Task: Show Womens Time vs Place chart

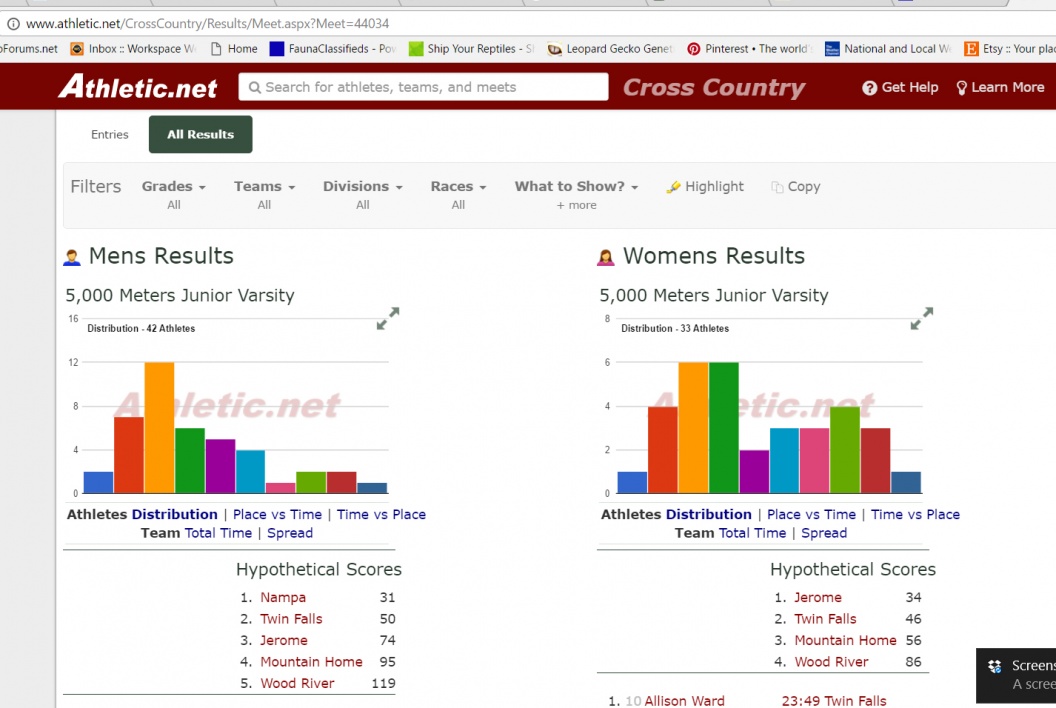Action: coord(915,515)
